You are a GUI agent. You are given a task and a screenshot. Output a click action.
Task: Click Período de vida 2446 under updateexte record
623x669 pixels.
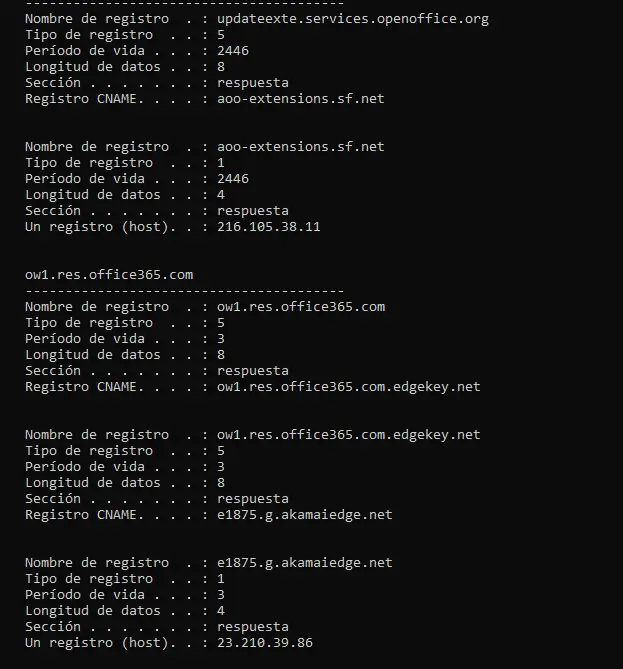(232, 50)
